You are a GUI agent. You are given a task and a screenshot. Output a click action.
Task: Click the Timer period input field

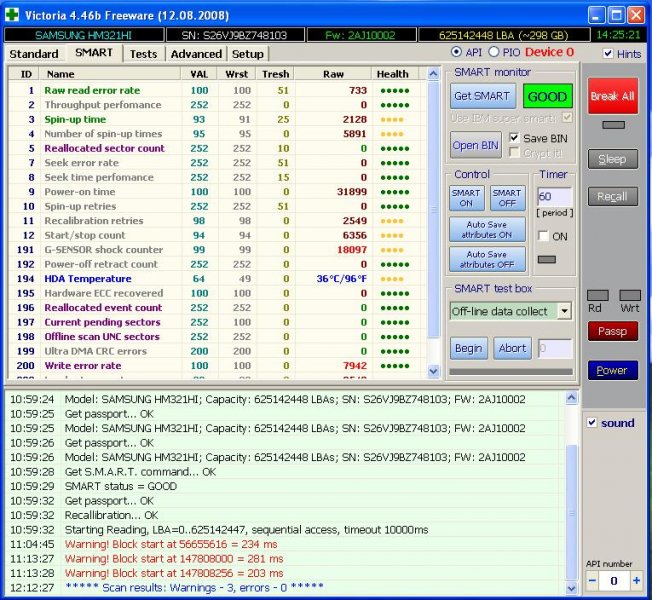[x=555, y=197]
